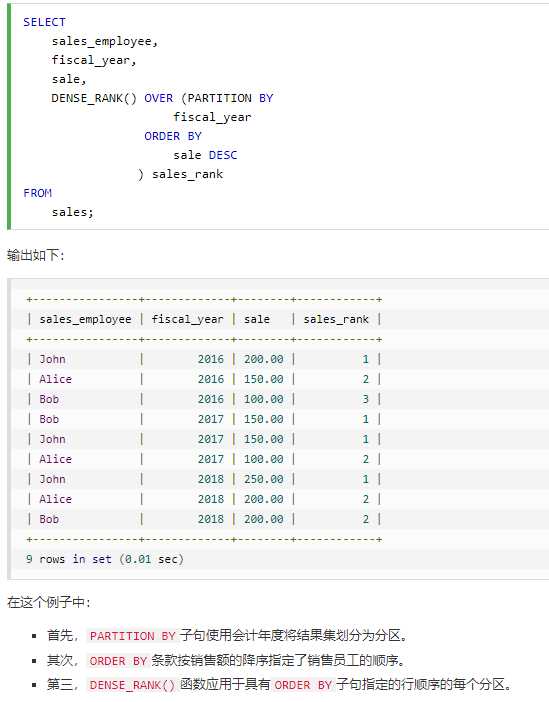Click the PARTITION BY inline code in first bullet

[x=133, y=636]
